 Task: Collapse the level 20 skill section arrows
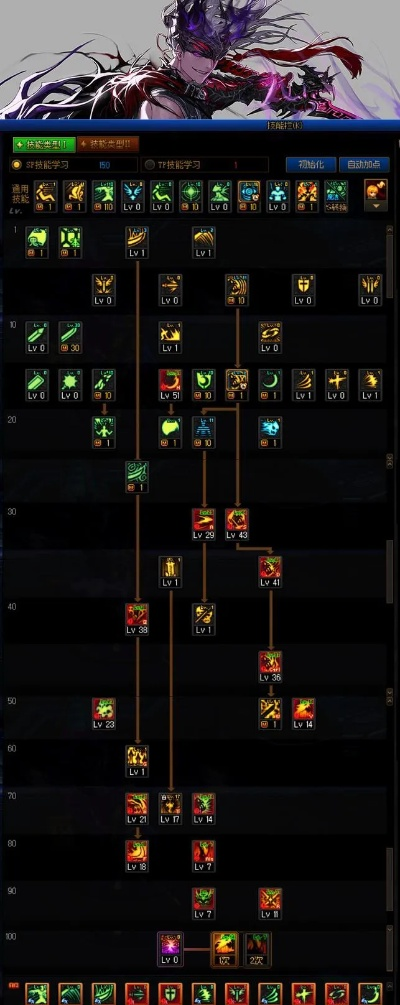click(x=389, y=460)
